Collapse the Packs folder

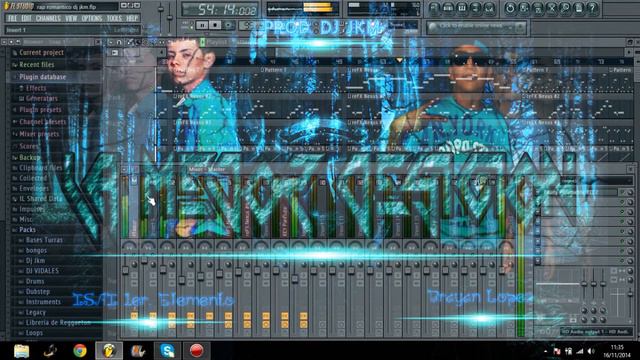[x=27, y=230]
